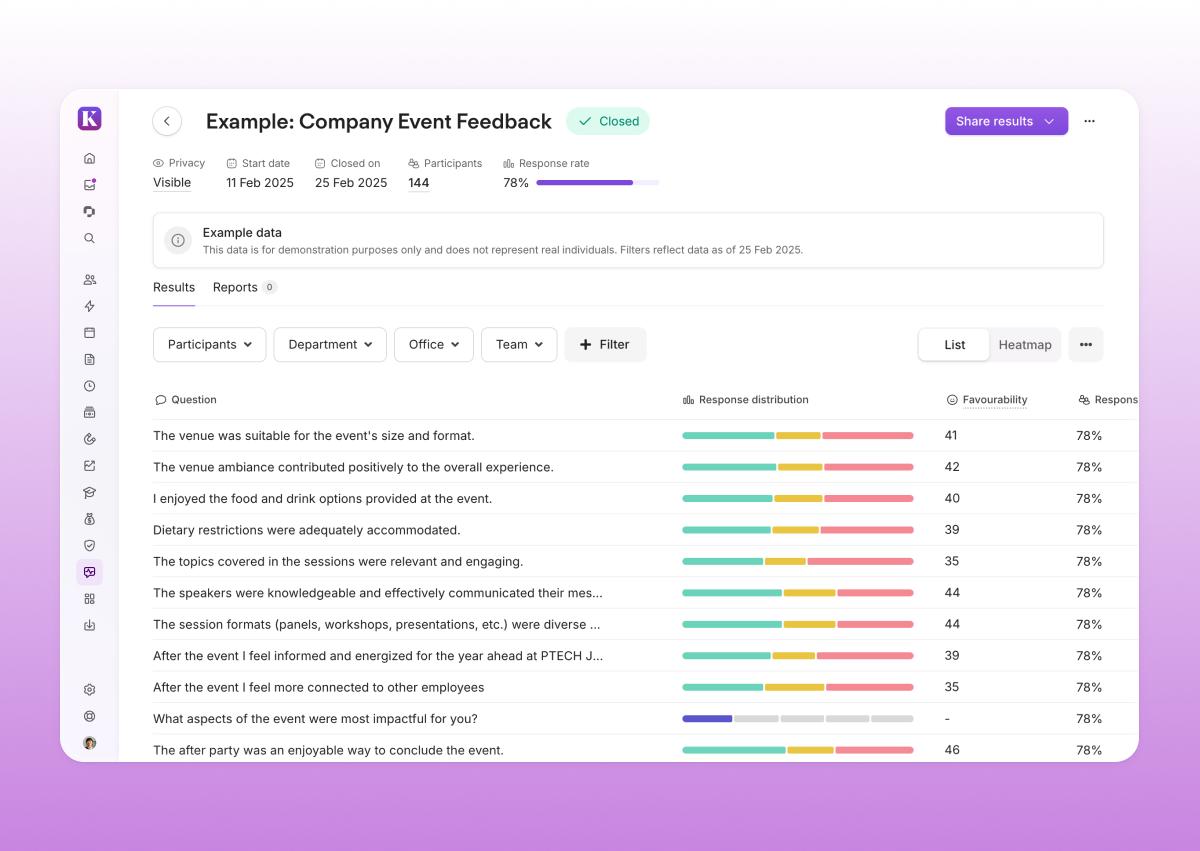Click the 78% response rate progress bar
This screenshot has width=1200, height=851.
597,183
